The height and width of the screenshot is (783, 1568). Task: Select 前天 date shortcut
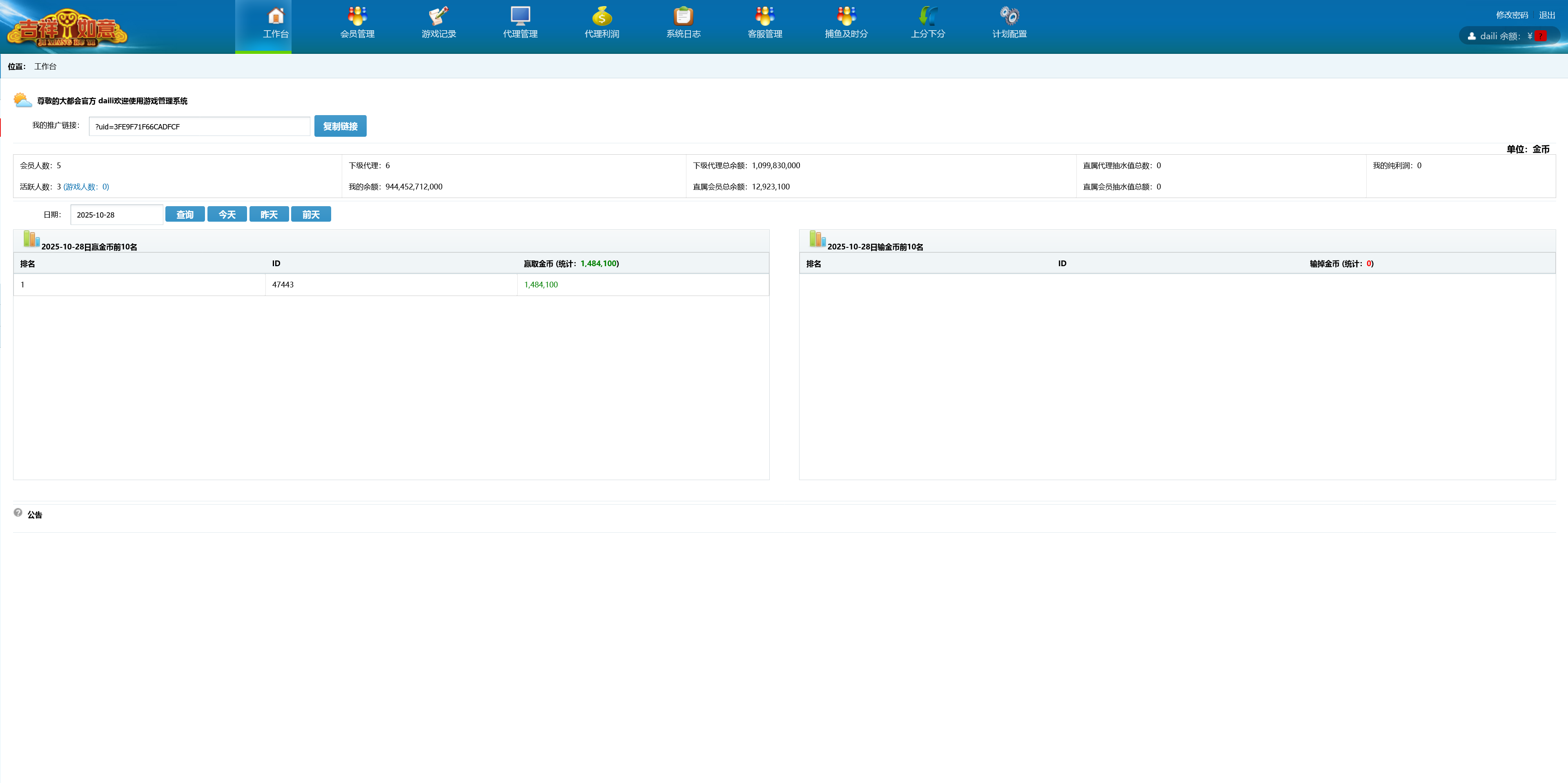point(311,214)
